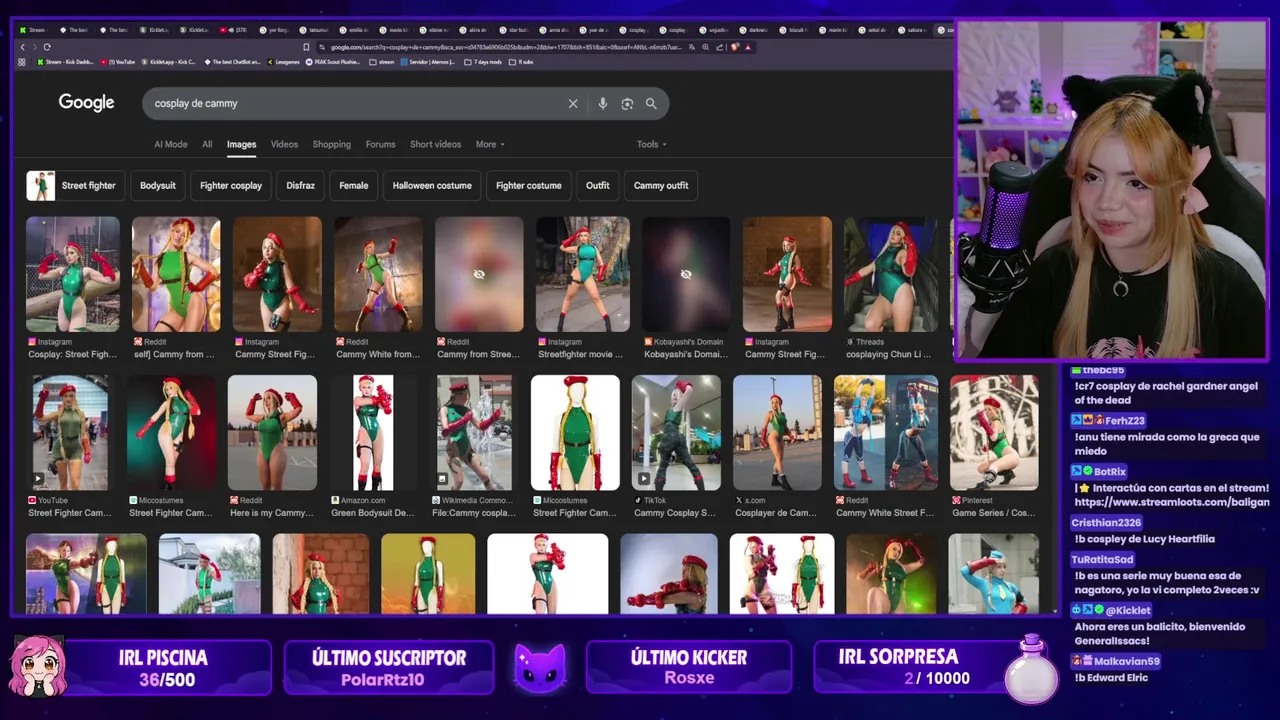Reload the page with the refresh icon
1280x720 pixels.
[47, 47]
